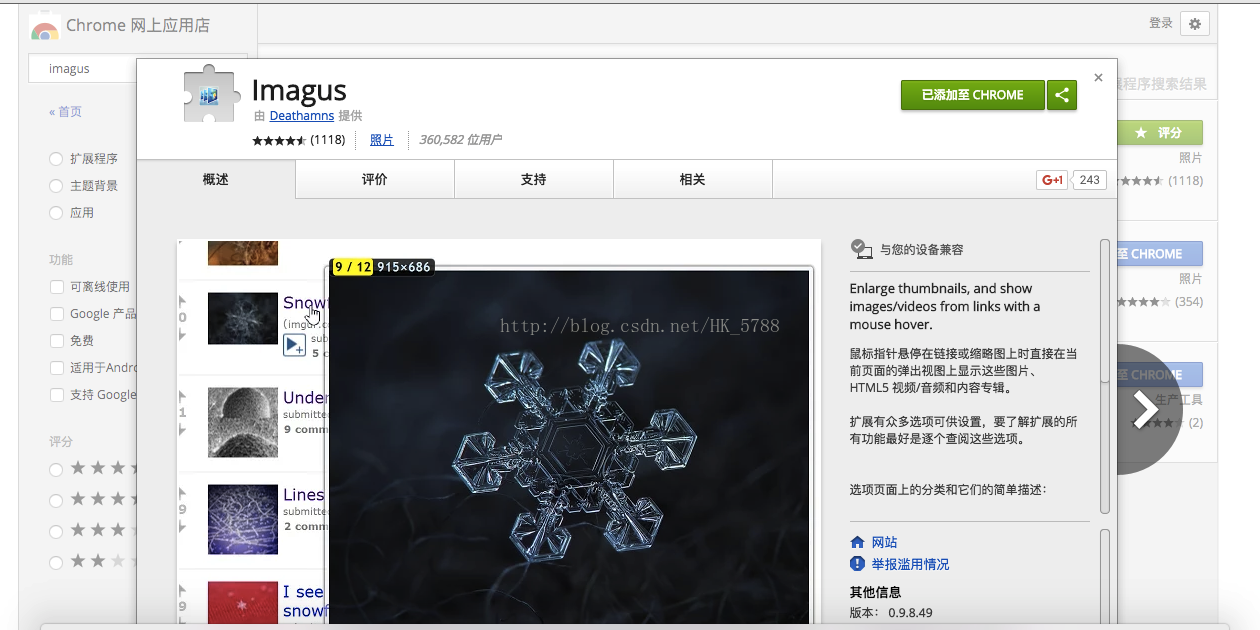Switch to the 概述 tab
Screen dimensions: 1260x630
click(216, 180)
